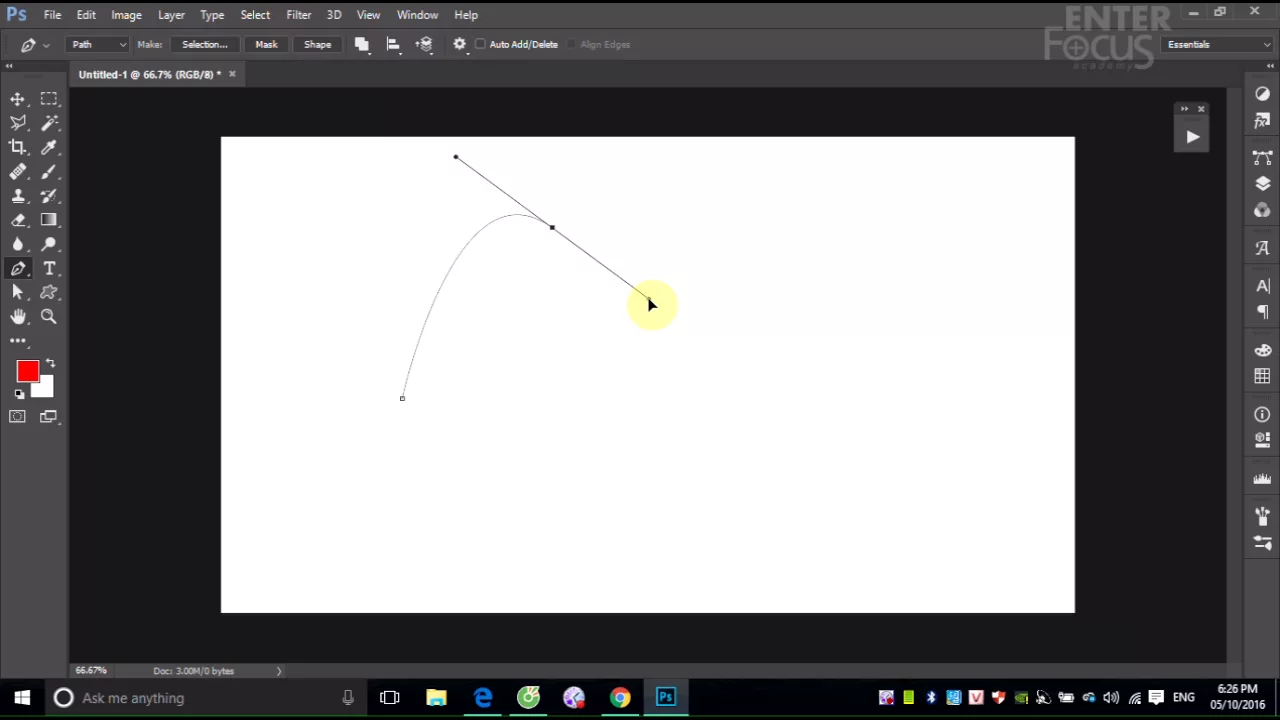Select the Magic Wand tool
Image resolution: width=1280 pixels, height=720 pixels.
(x=49, y=123)
